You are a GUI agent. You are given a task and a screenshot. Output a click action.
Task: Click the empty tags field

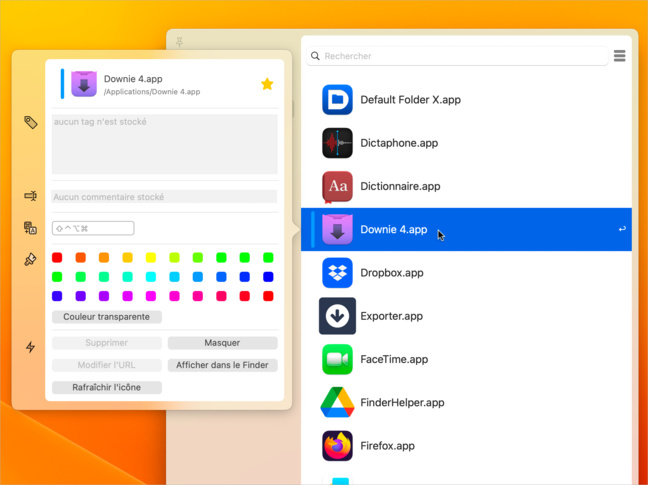point(164,144)
